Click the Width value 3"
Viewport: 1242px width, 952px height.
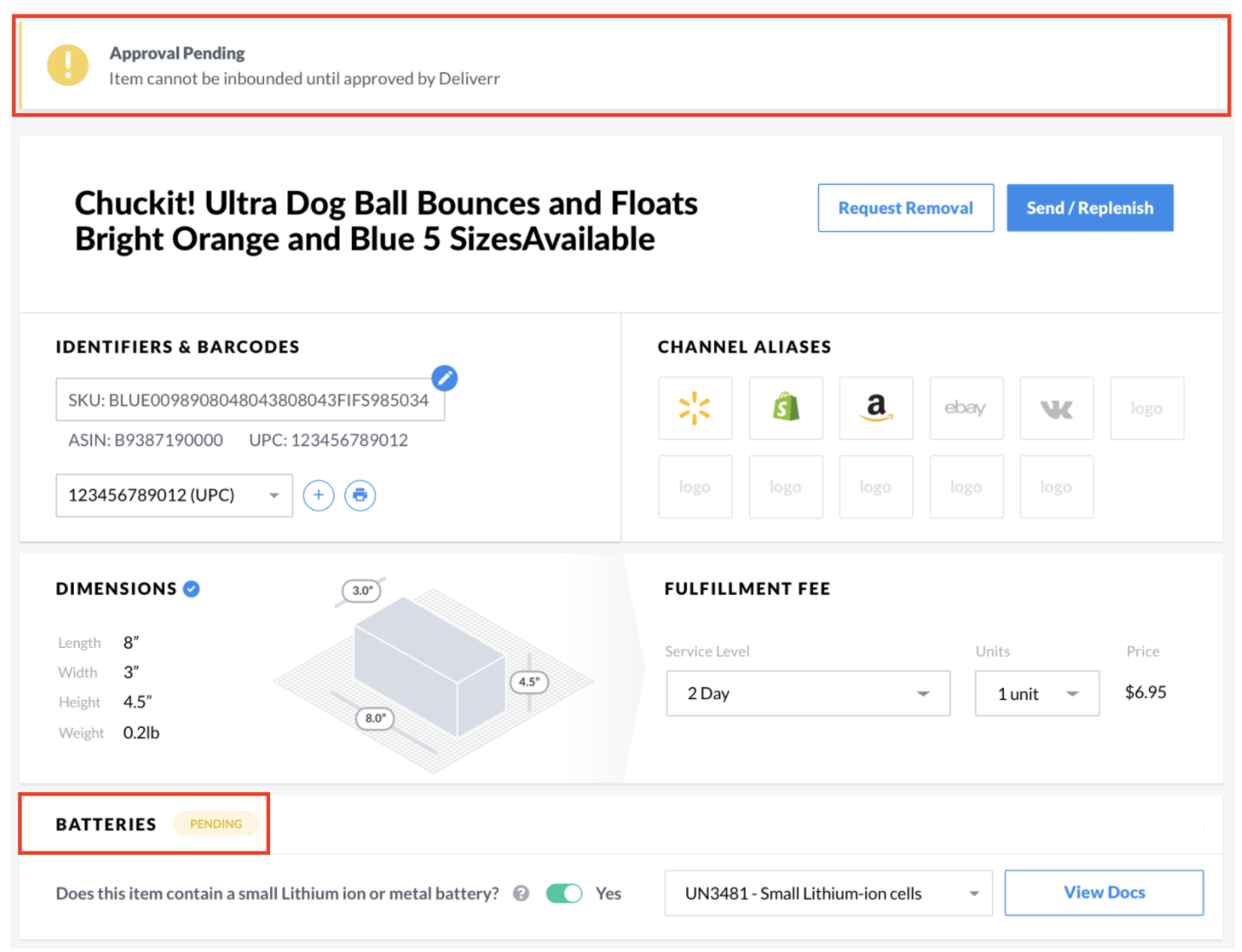click(131, 672)
